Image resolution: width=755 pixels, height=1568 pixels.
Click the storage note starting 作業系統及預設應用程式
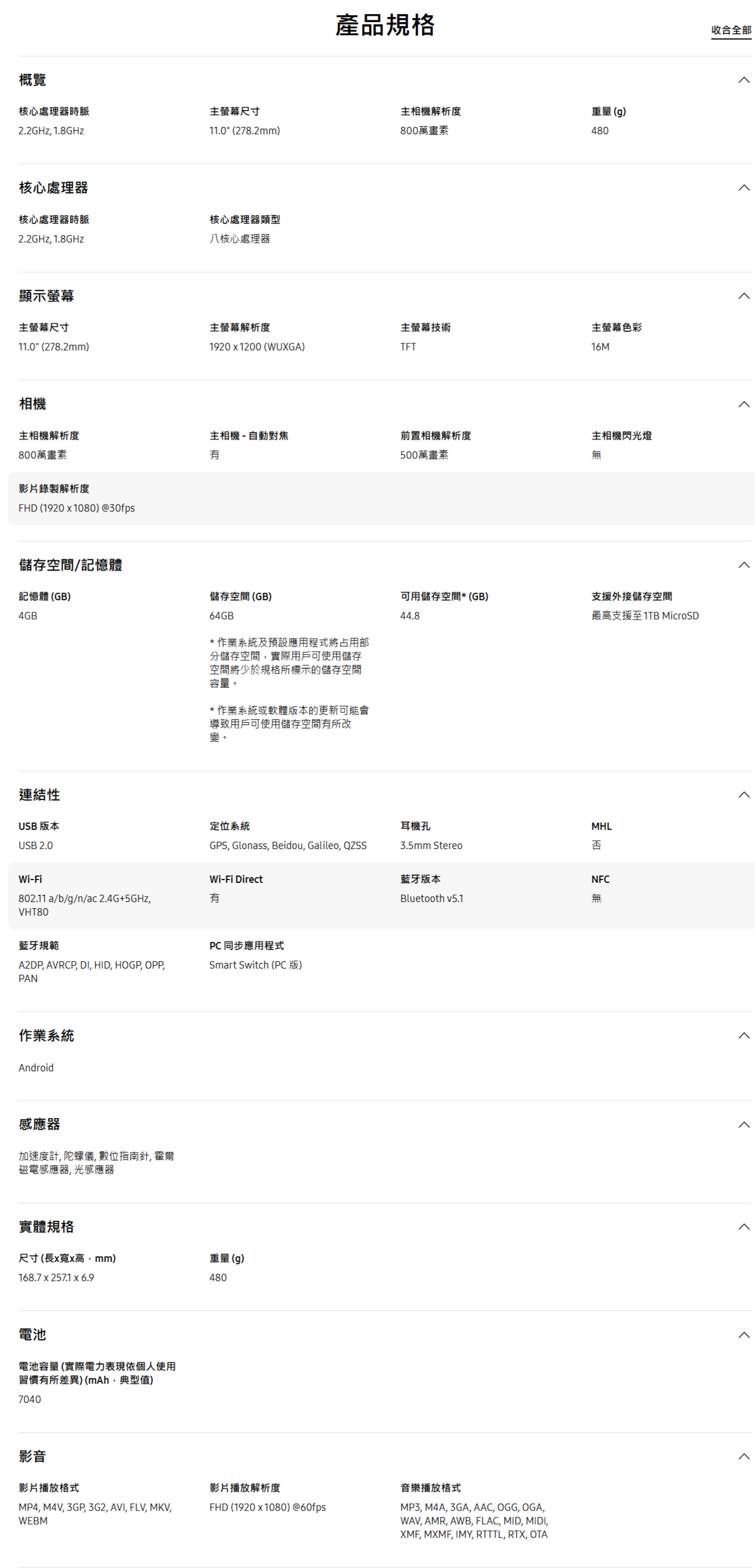[289, 663]
